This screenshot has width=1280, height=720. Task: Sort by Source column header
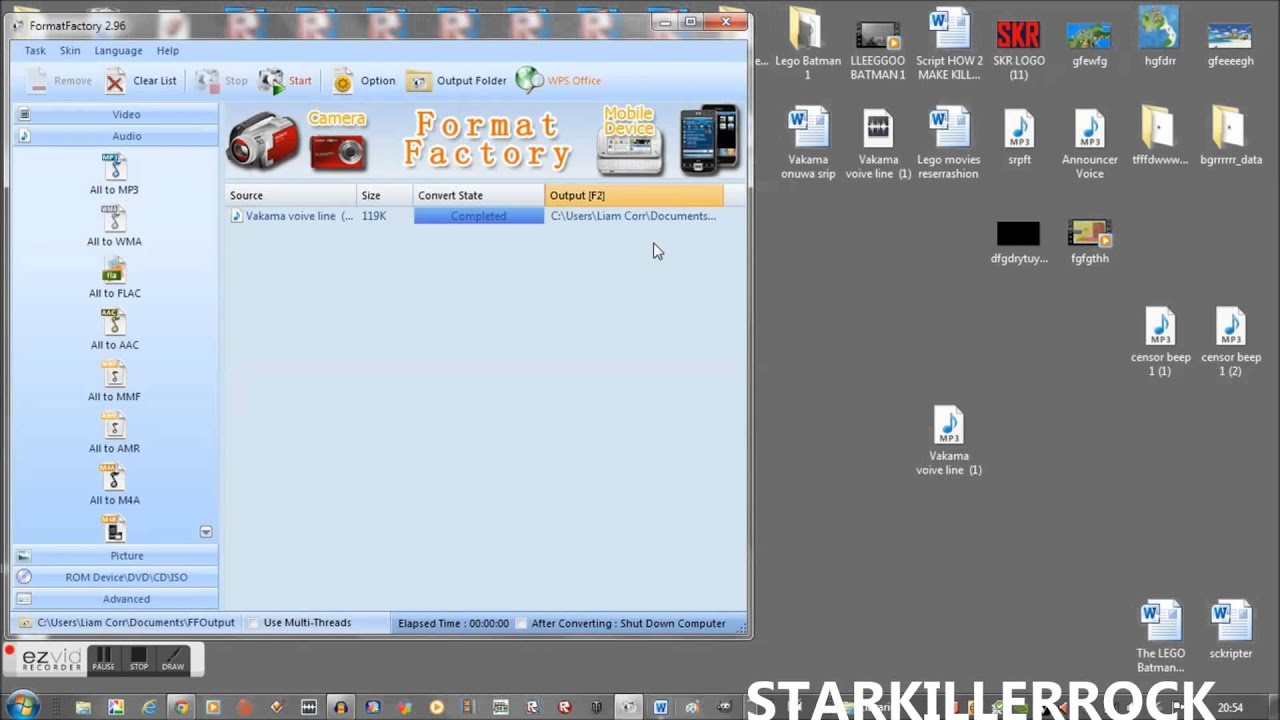291,195
